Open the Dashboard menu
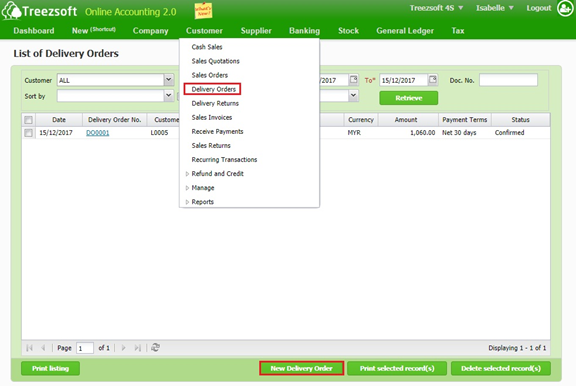Screen dimensions: 576x386 tap(34, 30)
